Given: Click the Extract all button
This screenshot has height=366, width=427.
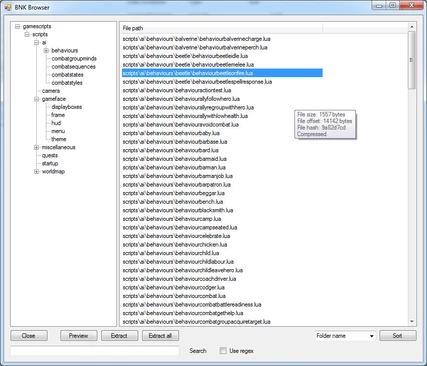Looking at the screenshot, I should [160, 335].
